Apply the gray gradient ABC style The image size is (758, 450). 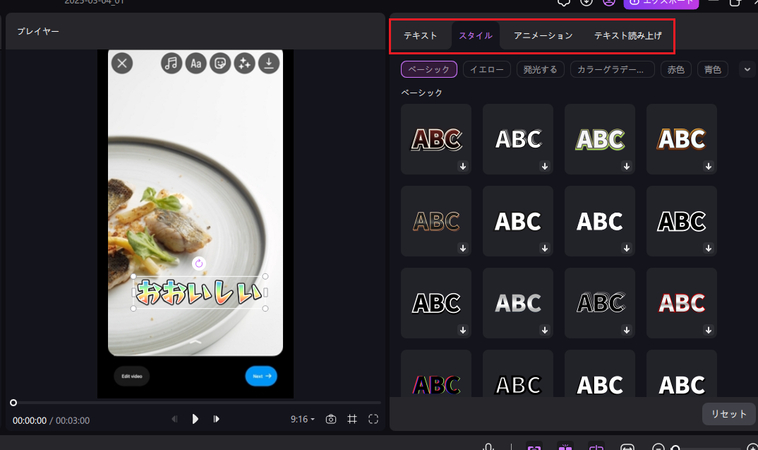[x=518, y=303]
